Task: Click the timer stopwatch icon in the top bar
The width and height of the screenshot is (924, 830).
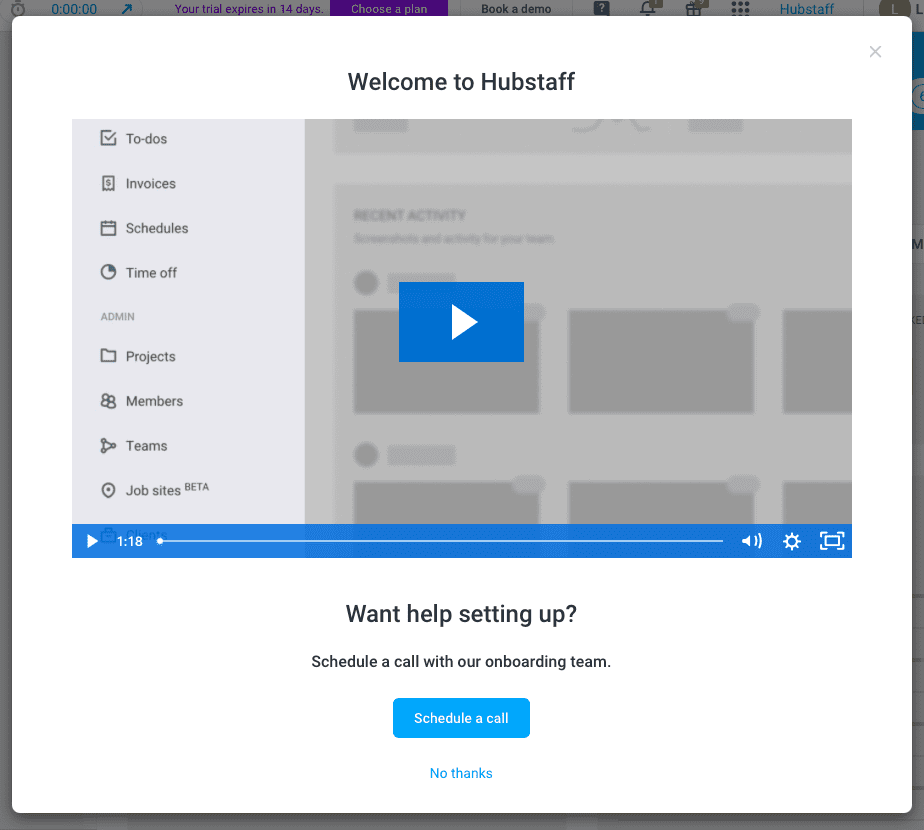Action: (18, 9)
